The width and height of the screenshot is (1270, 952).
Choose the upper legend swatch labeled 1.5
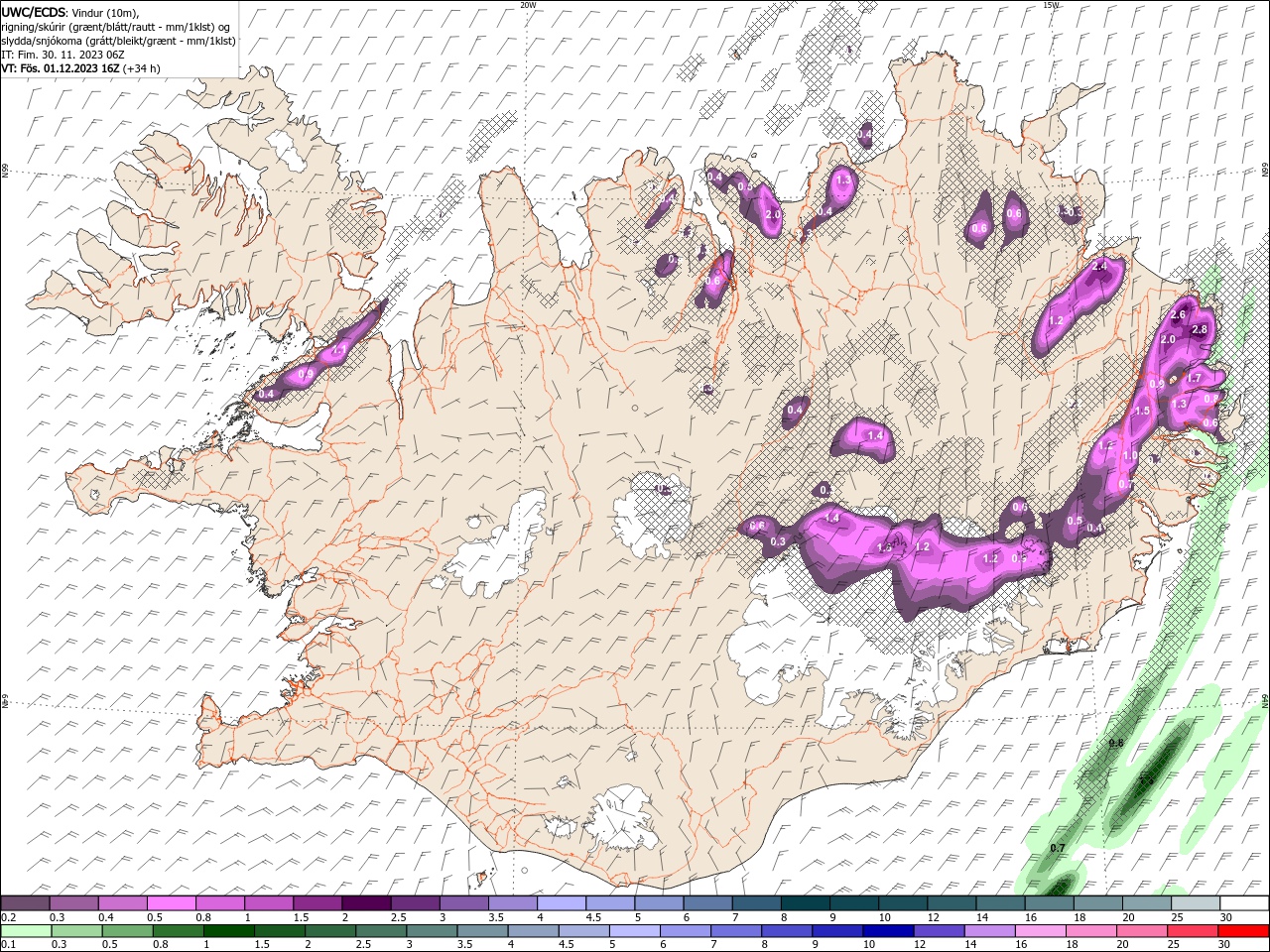pos(317,902)
